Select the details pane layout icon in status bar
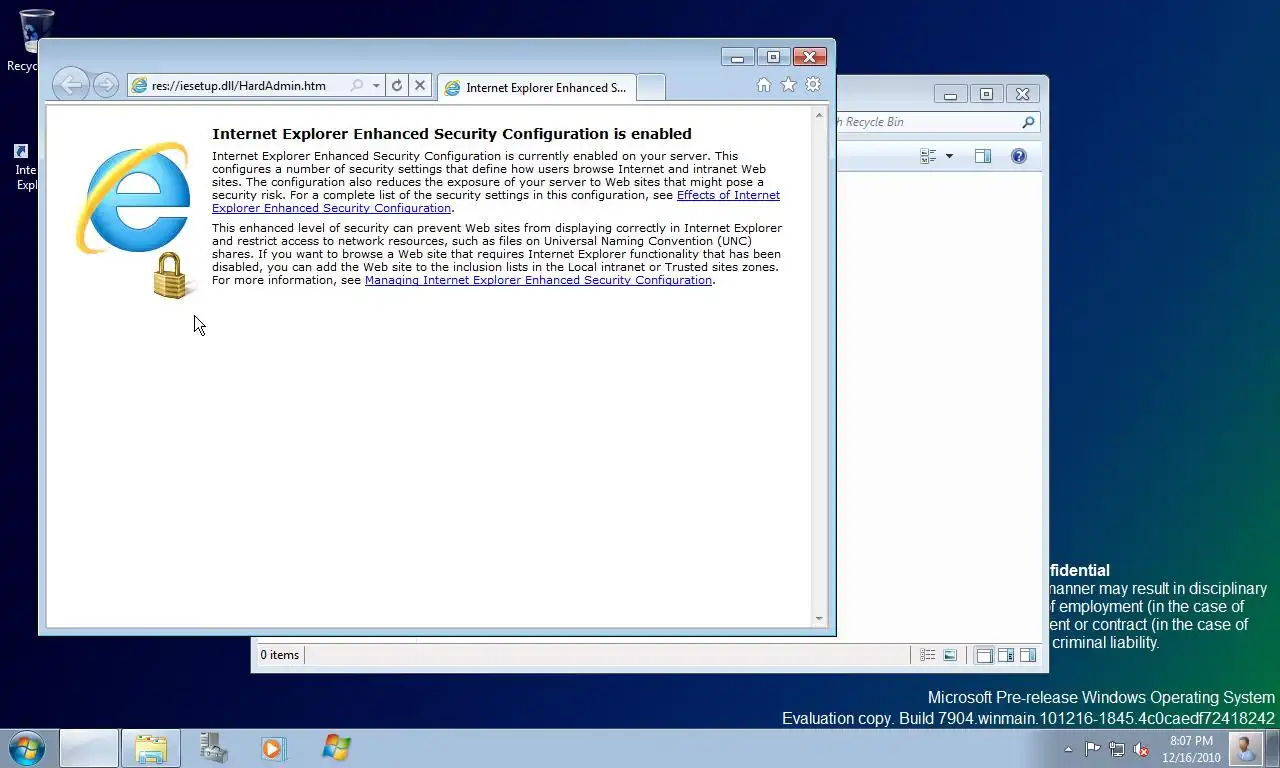Image resolution: width=1280 pixels, height=768 pixels. [1006, 655]
